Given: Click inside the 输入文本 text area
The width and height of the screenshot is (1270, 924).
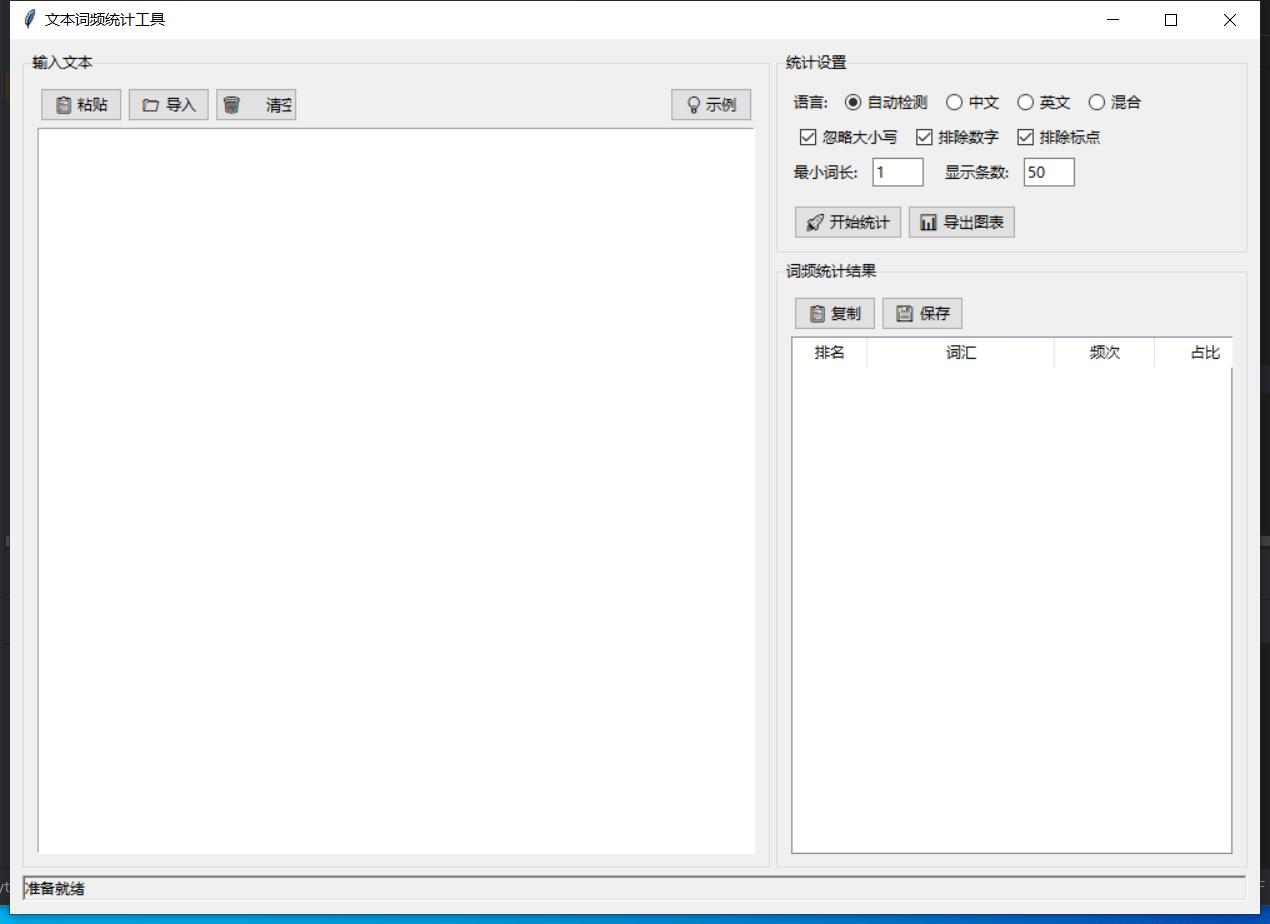Looking at the screenshot, I should pyautogui.click(x=396, y=491).
